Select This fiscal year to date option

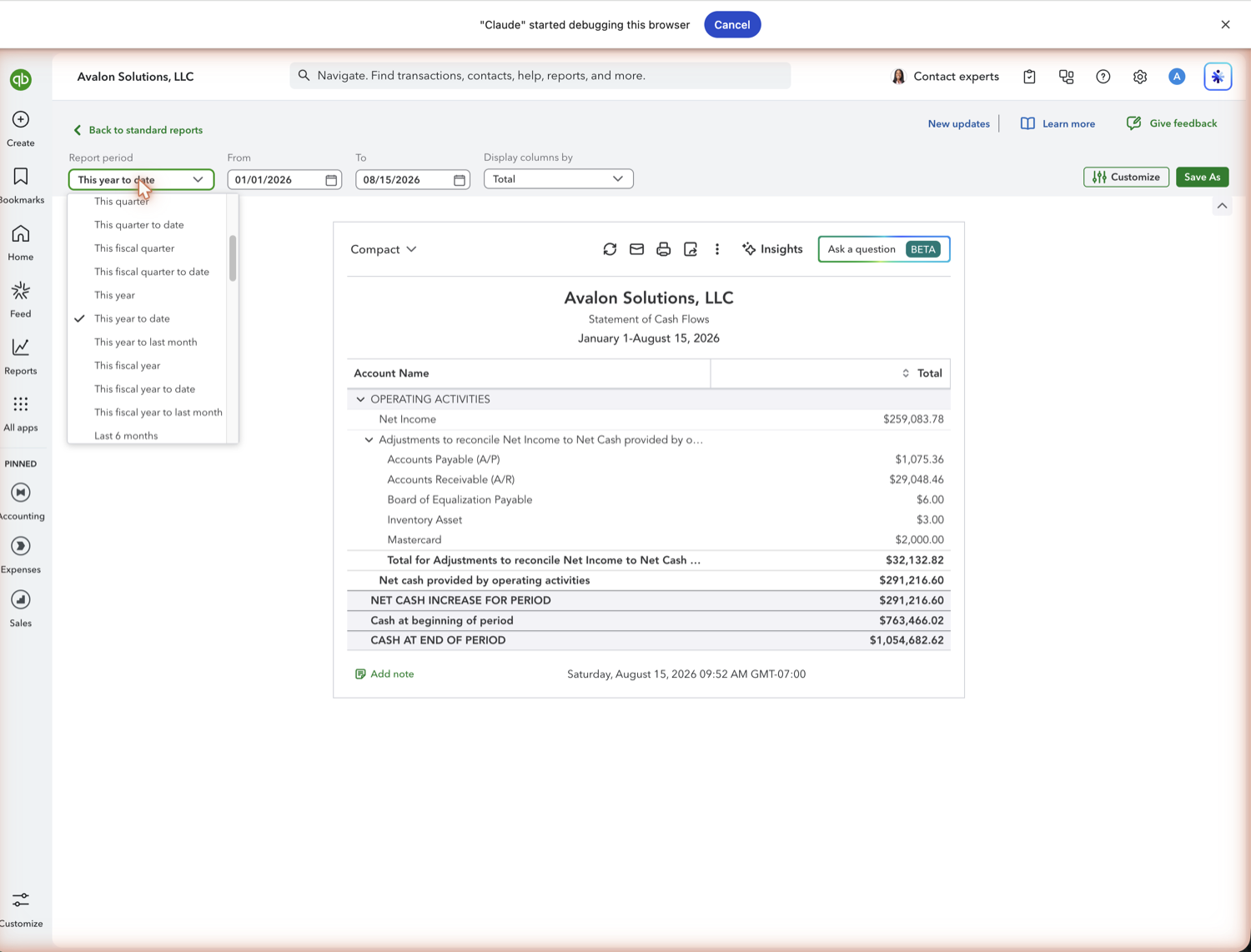click(147, 388)
